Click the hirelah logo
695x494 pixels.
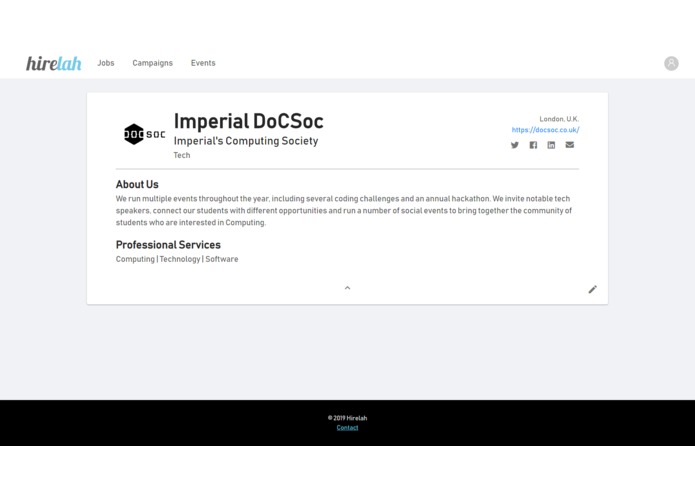click(x=54, y=63)
